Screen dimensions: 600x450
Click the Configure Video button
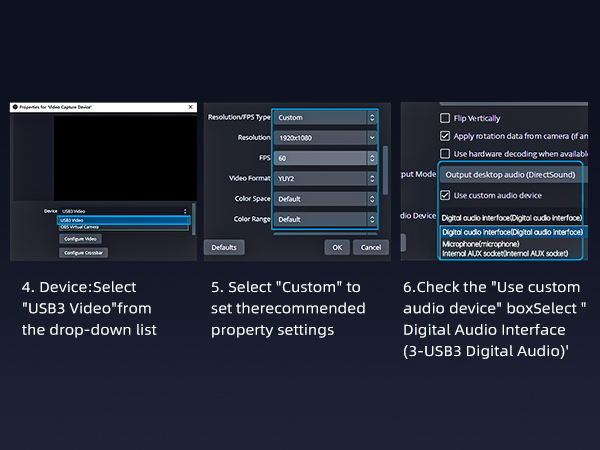(x=80, y=239)
